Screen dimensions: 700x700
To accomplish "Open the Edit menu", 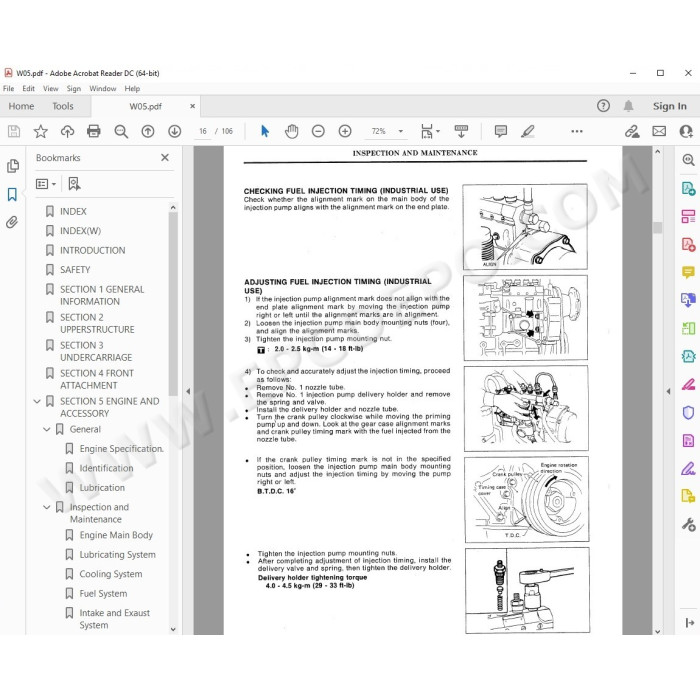I will (29, 88).
